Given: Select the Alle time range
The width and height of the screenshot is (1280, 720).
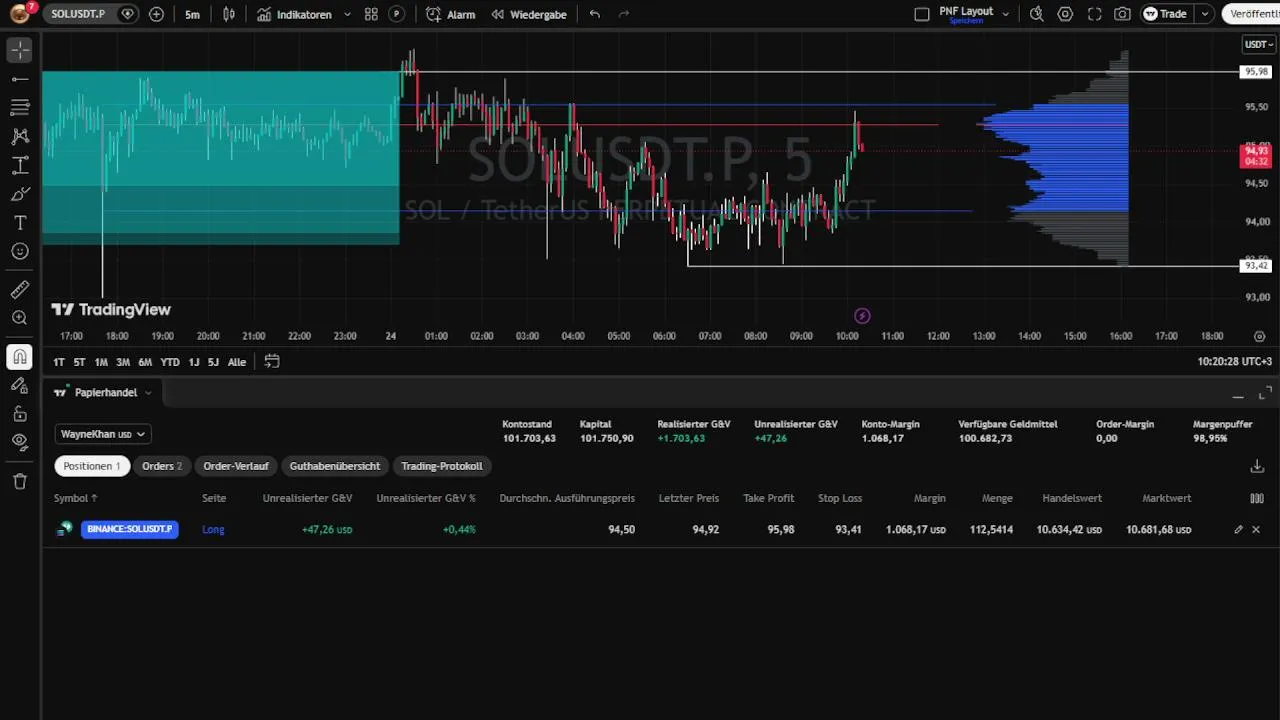Looking at the screenshot, I should (237, 362).
